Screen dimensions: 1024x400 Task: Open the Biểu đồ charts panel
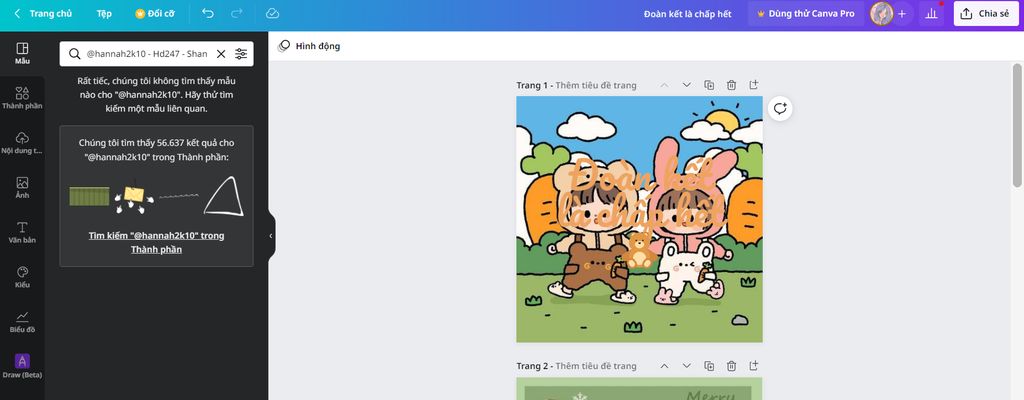pyautogui.click(x=22, y=322)
